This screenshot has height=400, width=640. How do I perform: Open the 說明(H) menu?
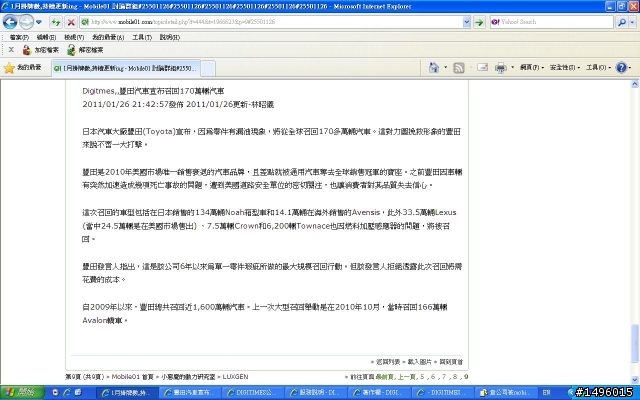coord(169,37)
